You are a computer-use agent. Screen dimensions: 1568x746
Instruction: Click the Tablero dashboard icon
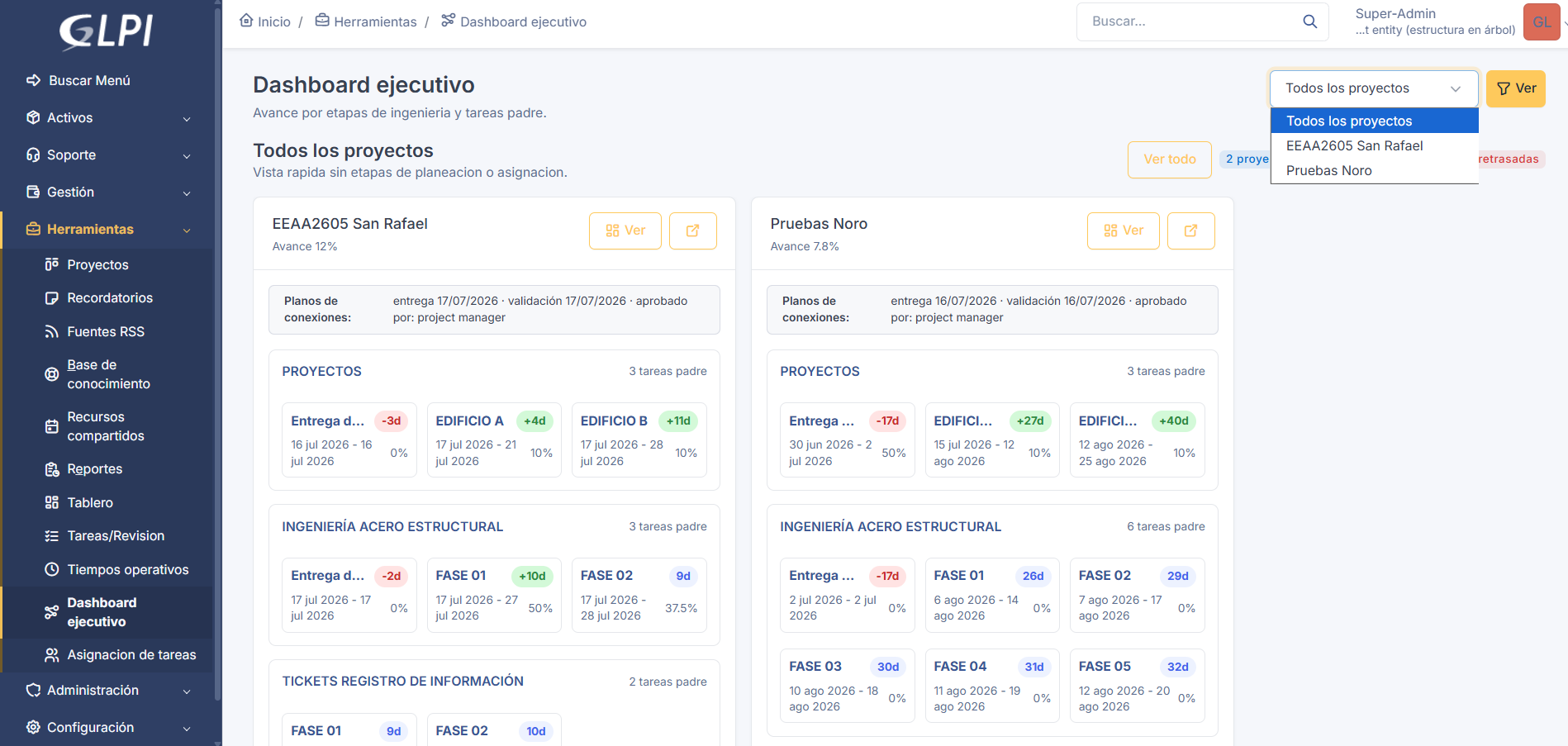tap(51, 502)
